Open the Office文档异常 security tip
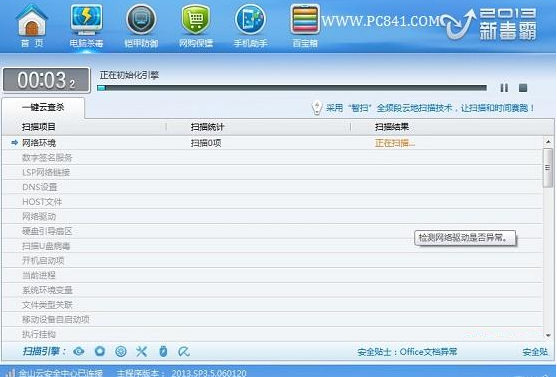The width and height of the screenshot is (557, 377). coord(407,352)
